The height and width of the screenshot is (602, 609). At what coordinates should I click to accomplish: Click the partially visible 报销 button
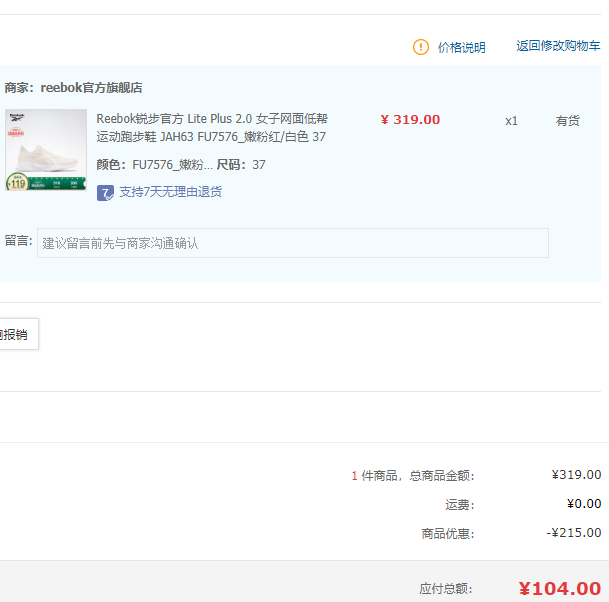pos(17,334)
